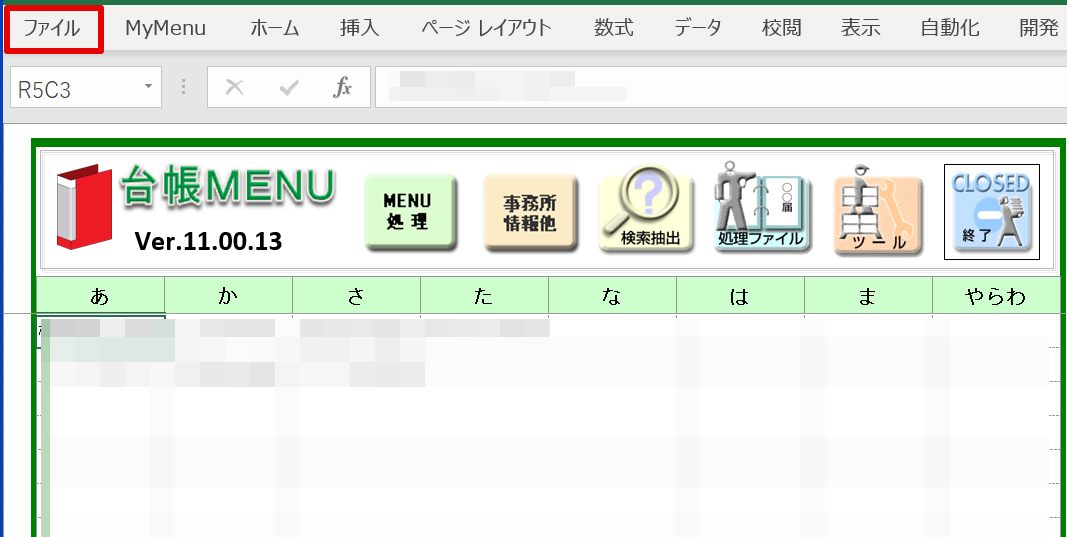
Task: Open the ファイル tab
Action: click(53, 29)
